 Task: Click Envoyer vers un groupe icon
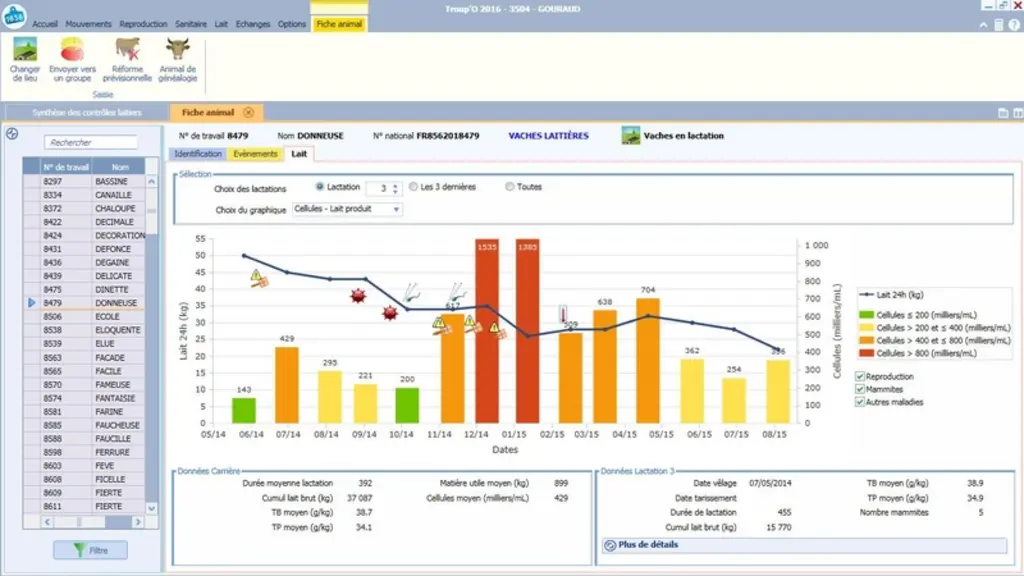[72, 50]
